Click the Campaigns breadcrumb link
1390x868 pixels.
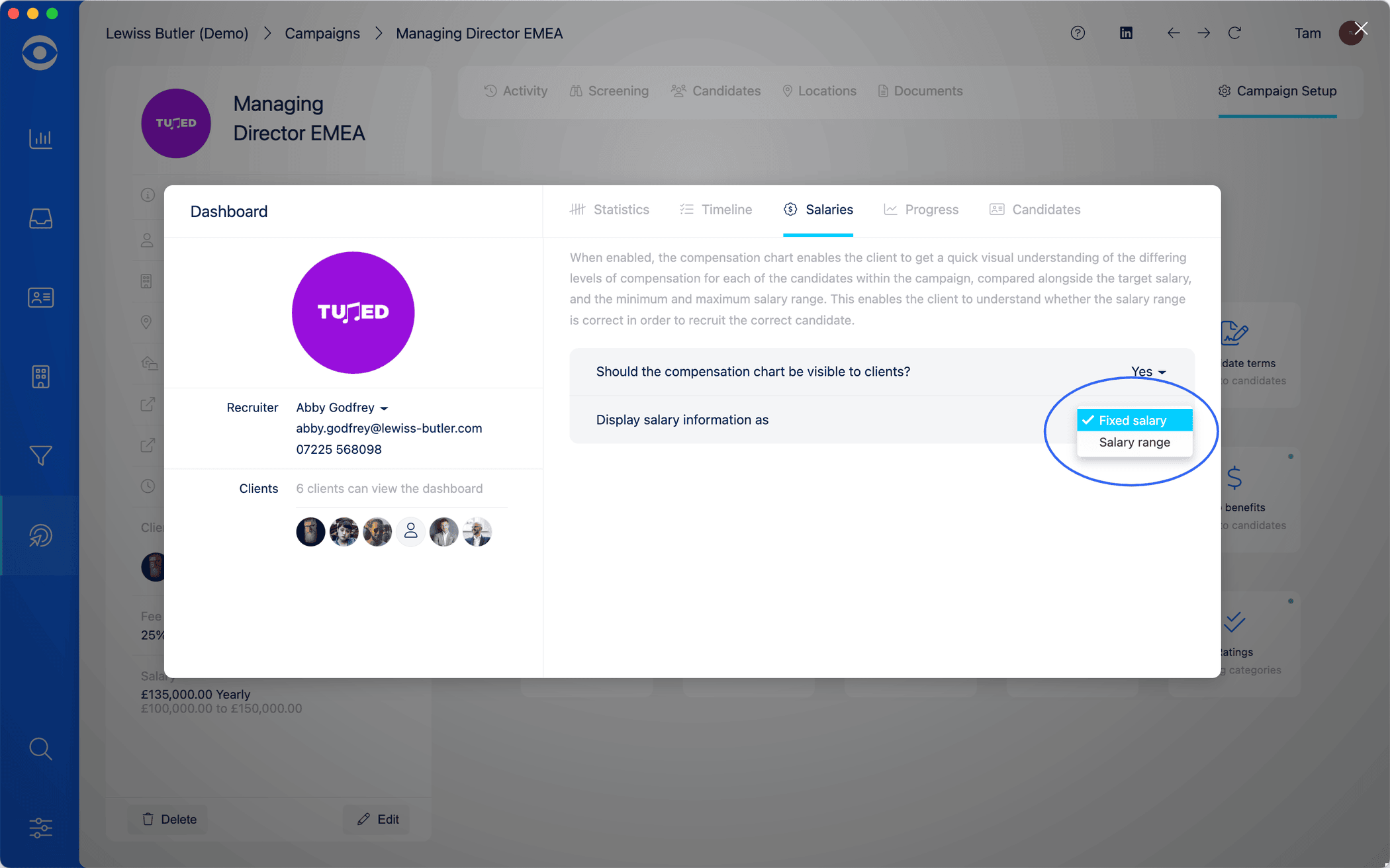point(322,33)
